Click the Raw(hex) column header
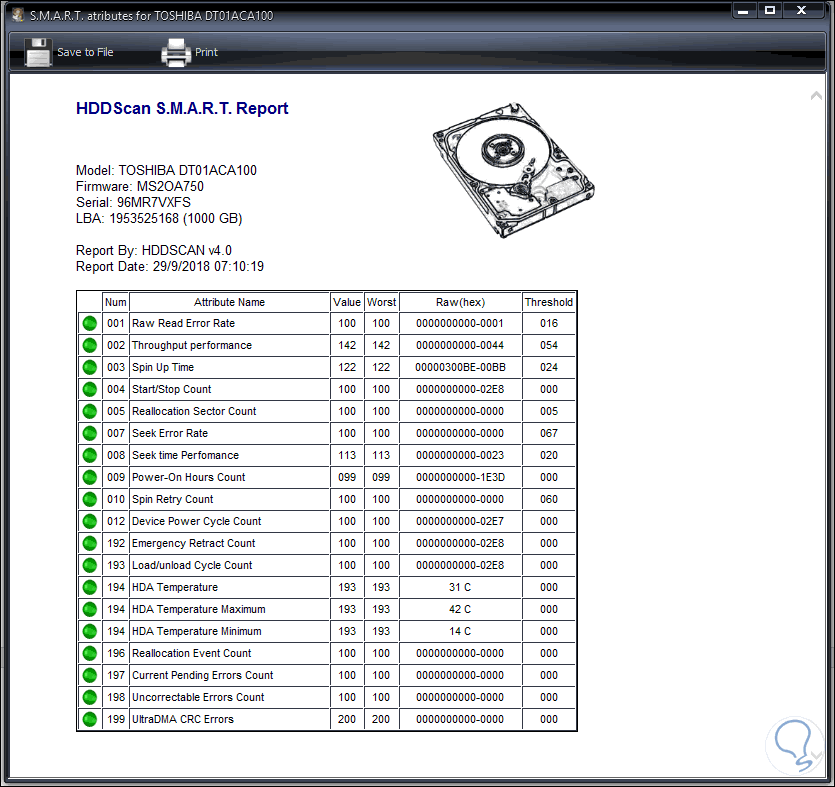This screenshot has height=787, width=835. coord(460,302)
